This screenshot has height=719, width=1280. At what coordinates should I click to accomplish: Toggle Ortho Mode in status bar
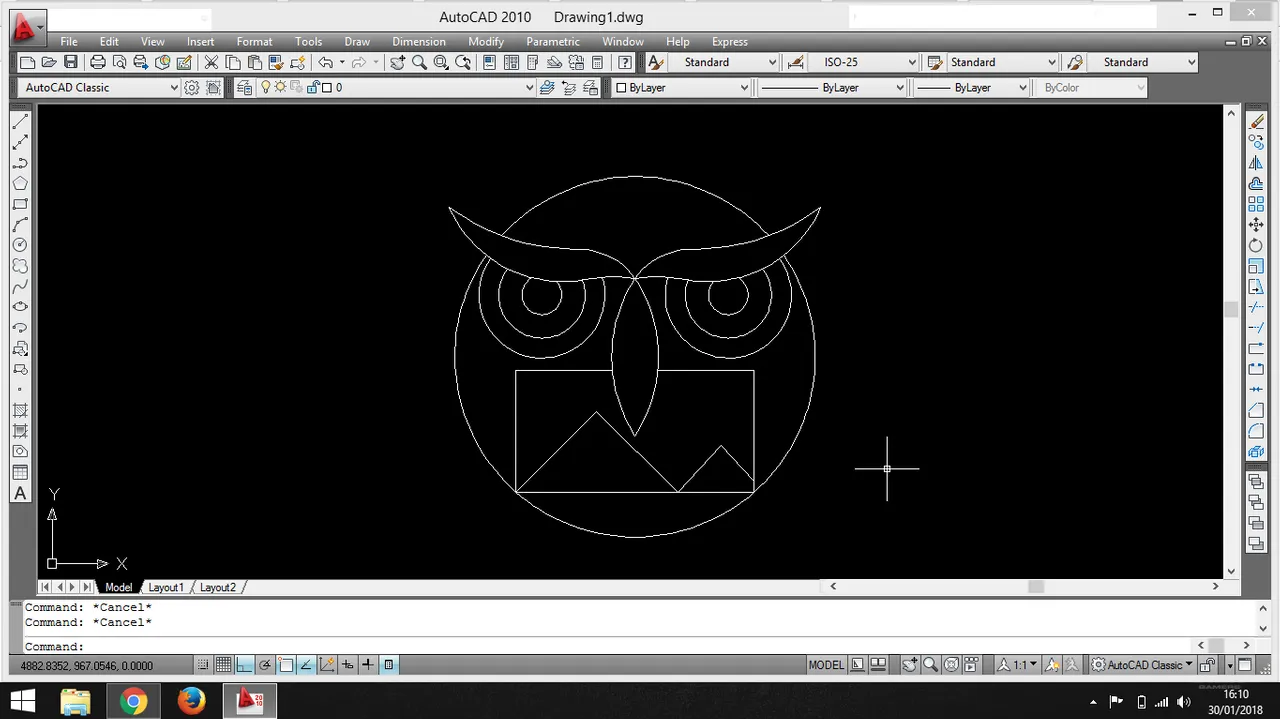point(243,664)
